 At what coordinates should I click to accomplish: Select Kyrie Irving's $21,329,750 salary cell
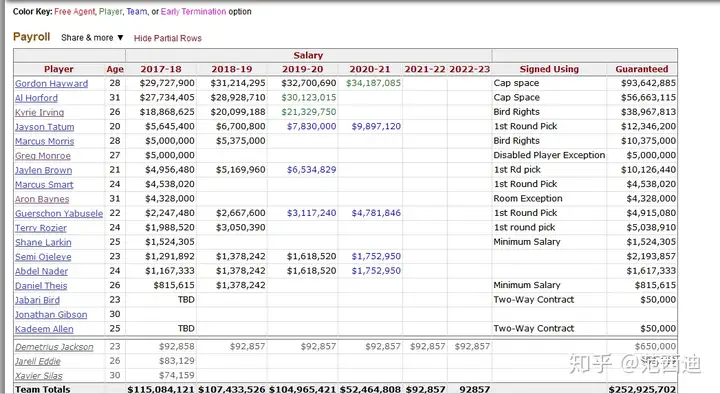(309, 112)
